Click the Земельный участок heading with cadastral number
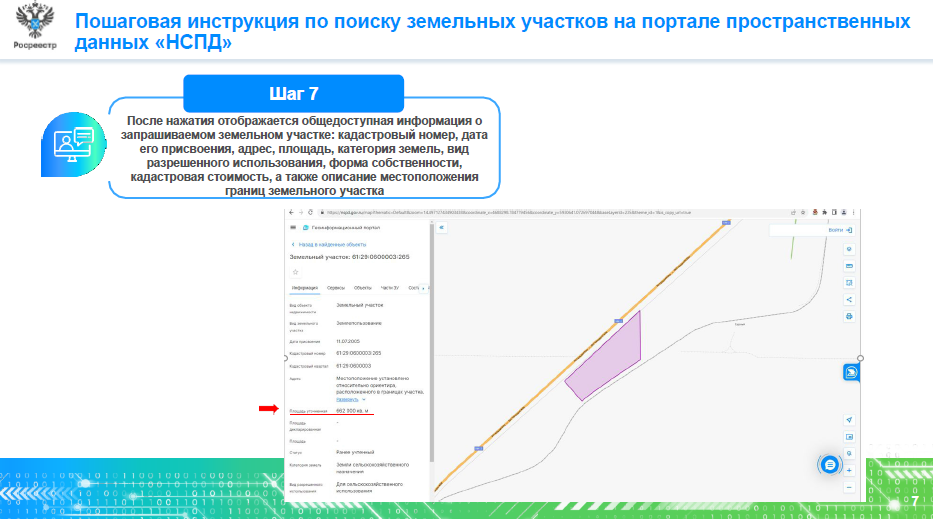Viewport: 933px width, 519px height. coord(349,257)
